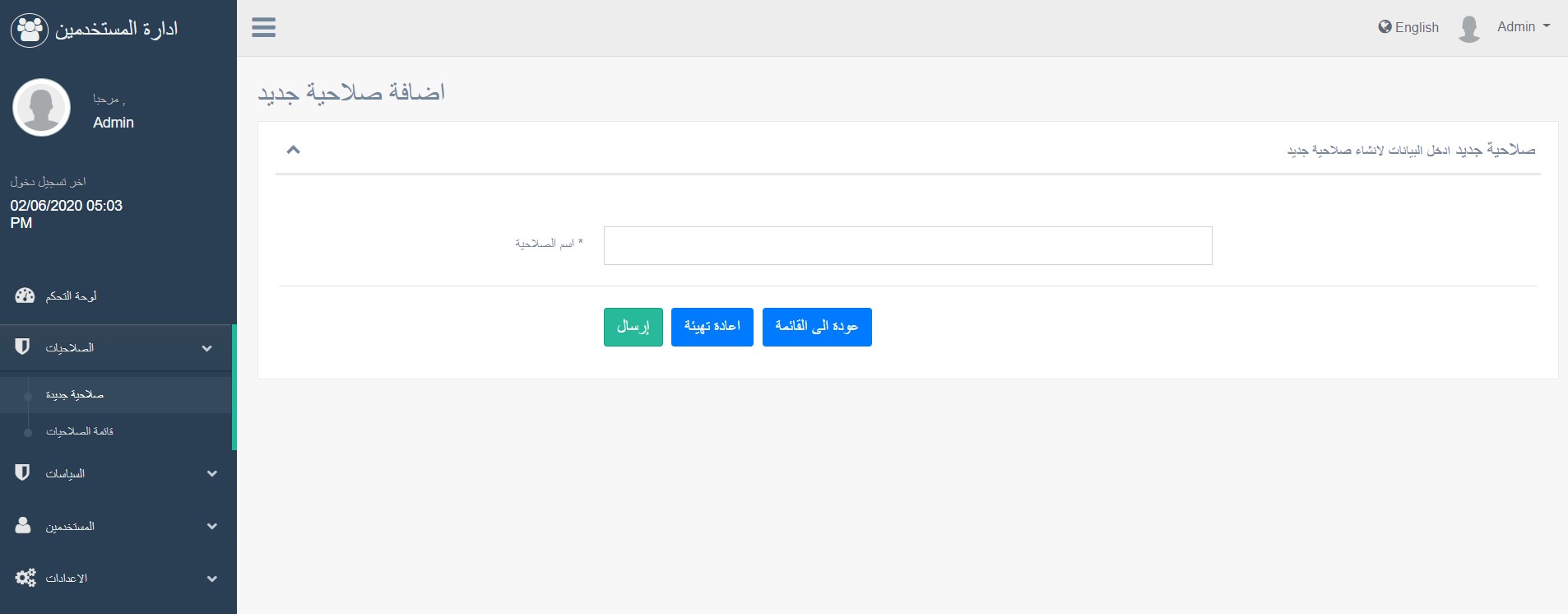This screenshot has height=614, width=1568.
Task: Collapse the new permission panel chevron
Action: pyautogui.click(x=293, y=150)
